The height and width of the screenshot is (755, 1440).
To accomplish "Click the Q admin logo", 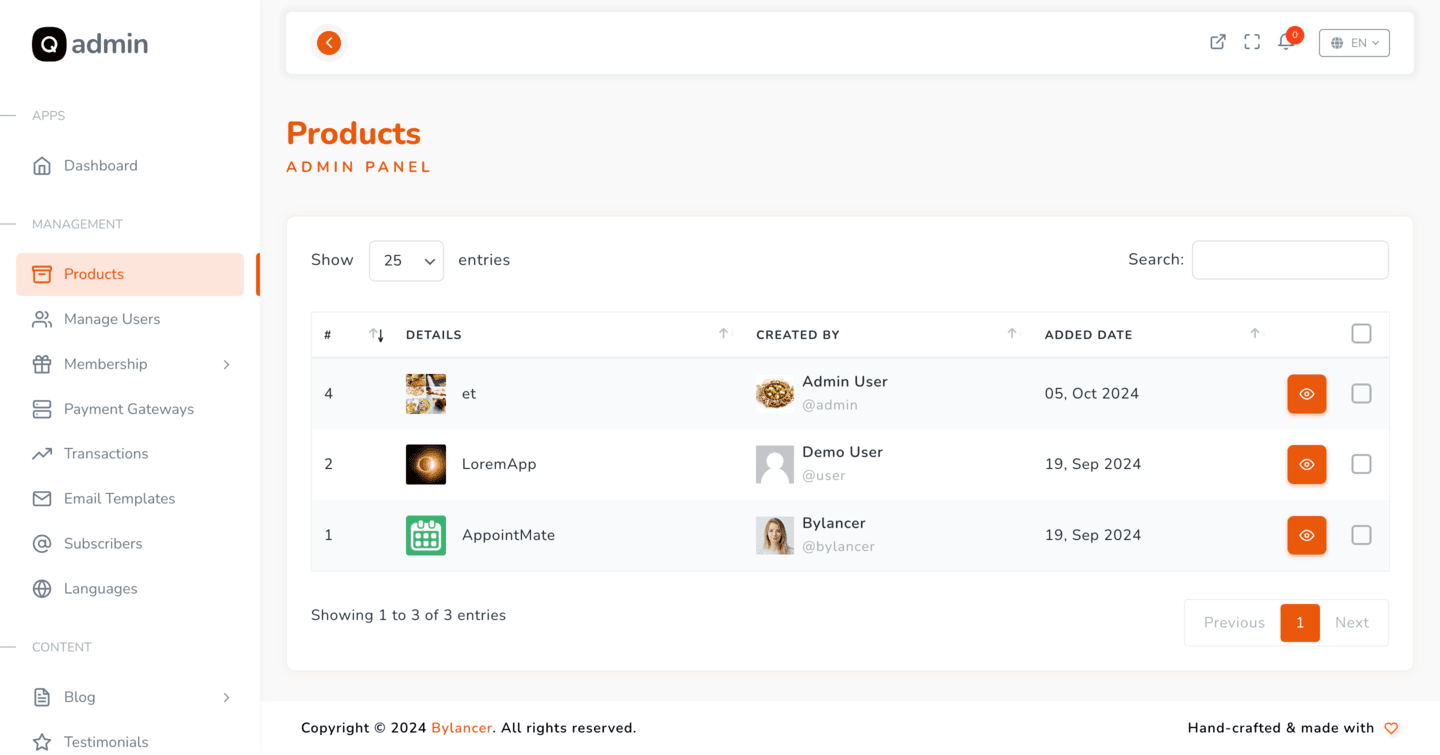I will pos(90,44).
